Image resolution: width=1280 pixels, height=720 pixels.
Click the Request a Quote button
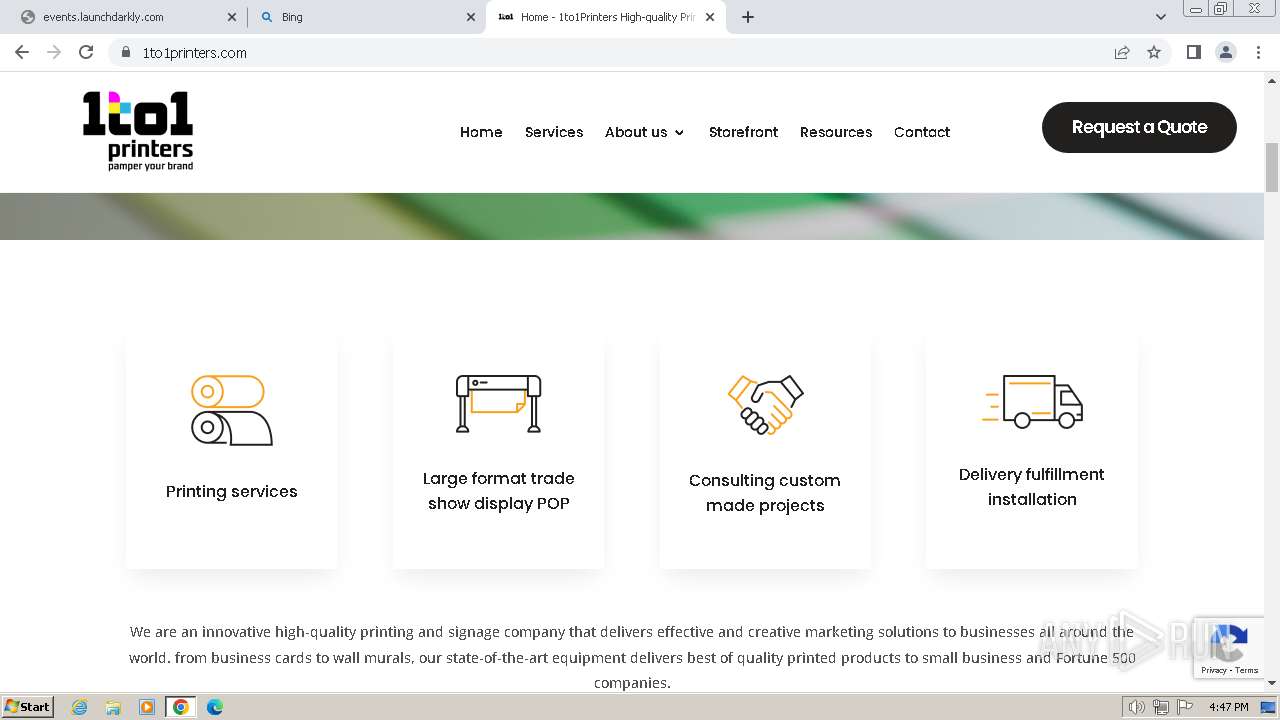[x=1139, y=127]
